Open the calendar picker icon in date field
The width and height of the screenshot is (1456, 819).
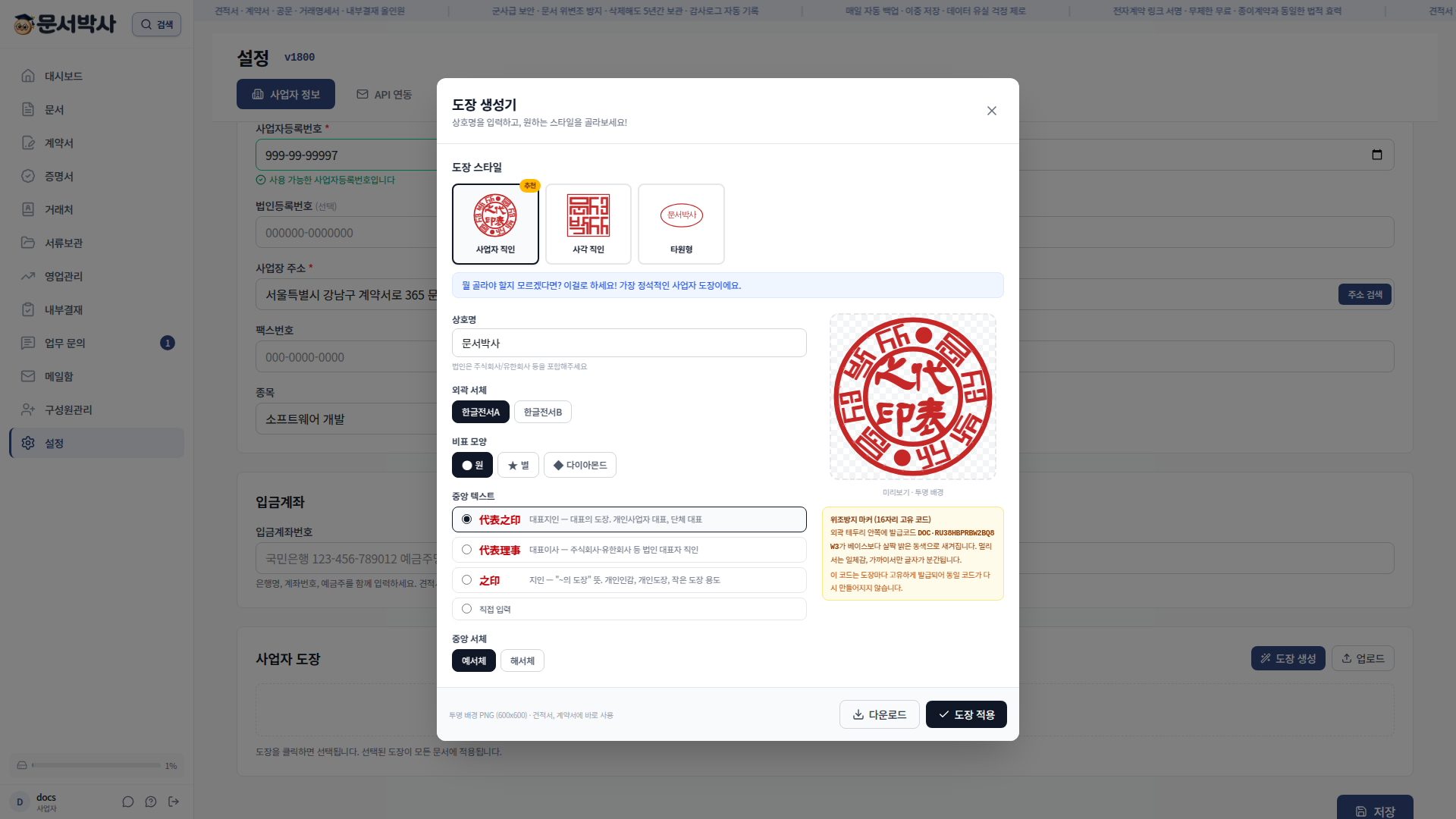[x=1377, y=155]
